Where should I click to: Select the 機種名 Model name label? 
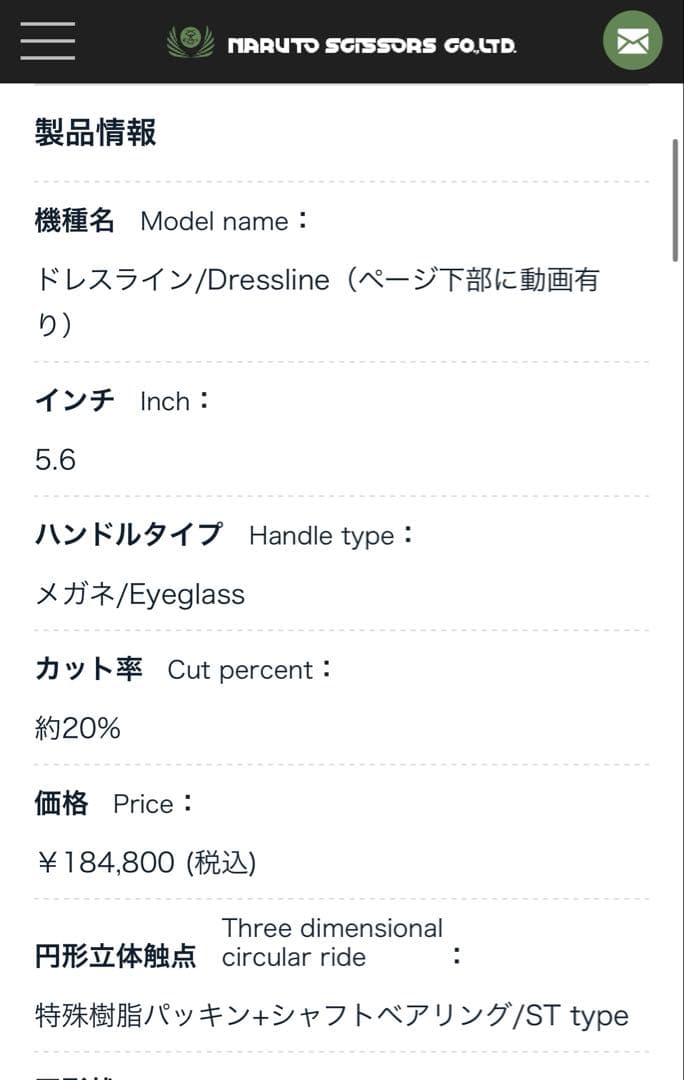[172, 221]
